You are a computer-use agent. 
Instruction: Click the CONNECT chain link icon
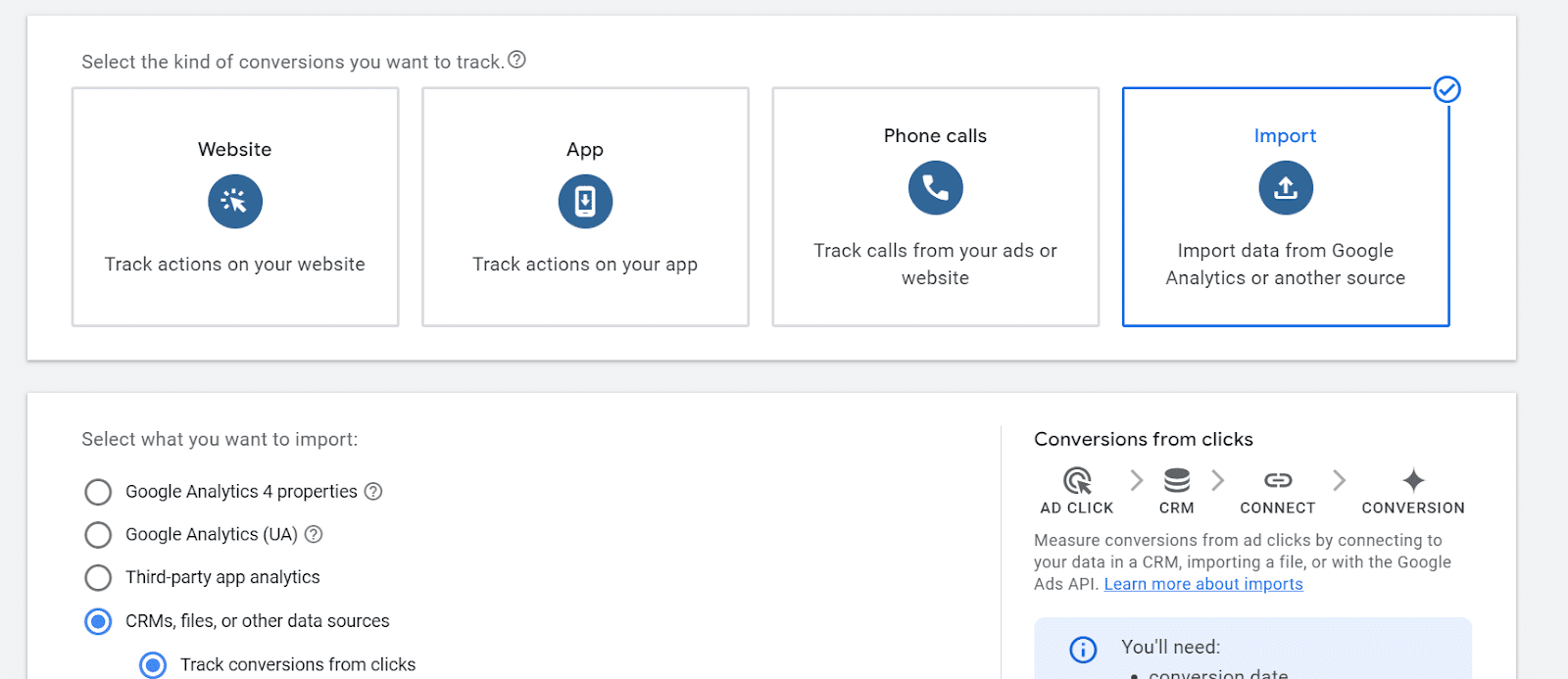click(x=1278, y=480)
